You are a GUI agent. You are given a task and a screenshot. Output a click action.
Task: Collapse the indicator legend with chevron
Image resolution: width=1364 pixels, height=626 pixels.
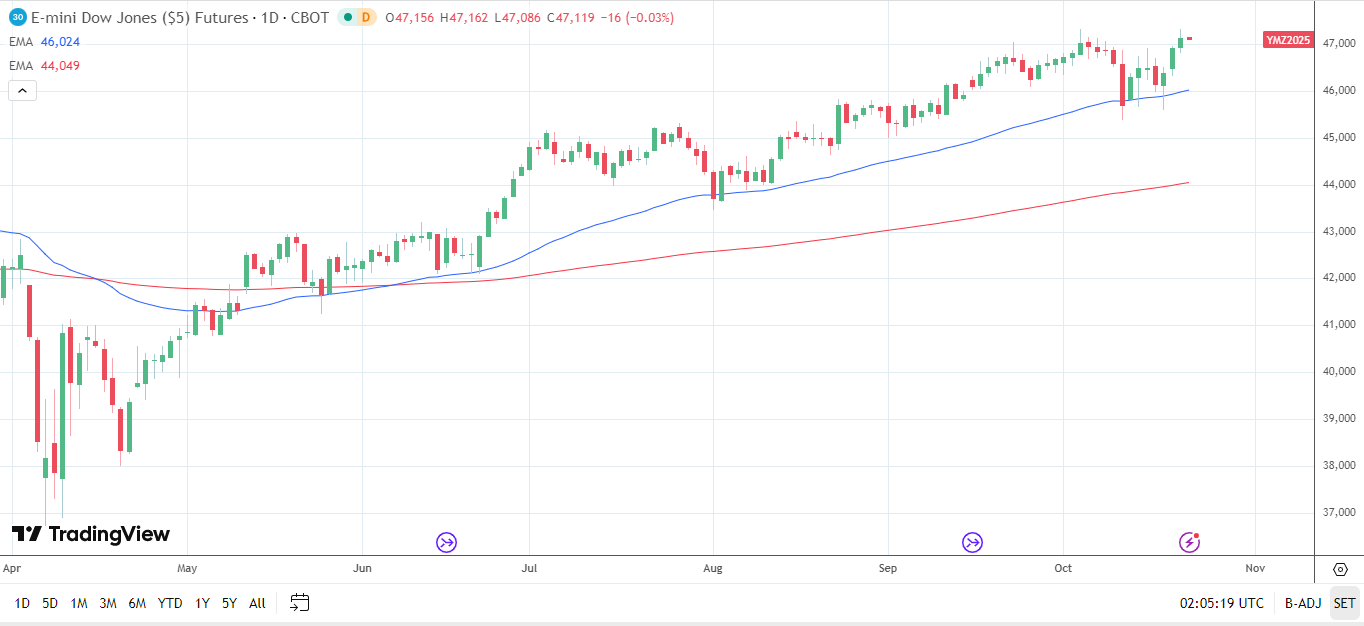[x=22, y=91]
